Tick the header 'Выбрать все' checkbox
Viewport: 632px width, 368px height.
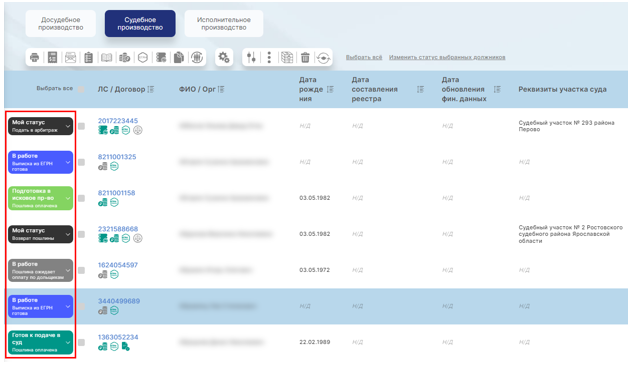point(81,89)
